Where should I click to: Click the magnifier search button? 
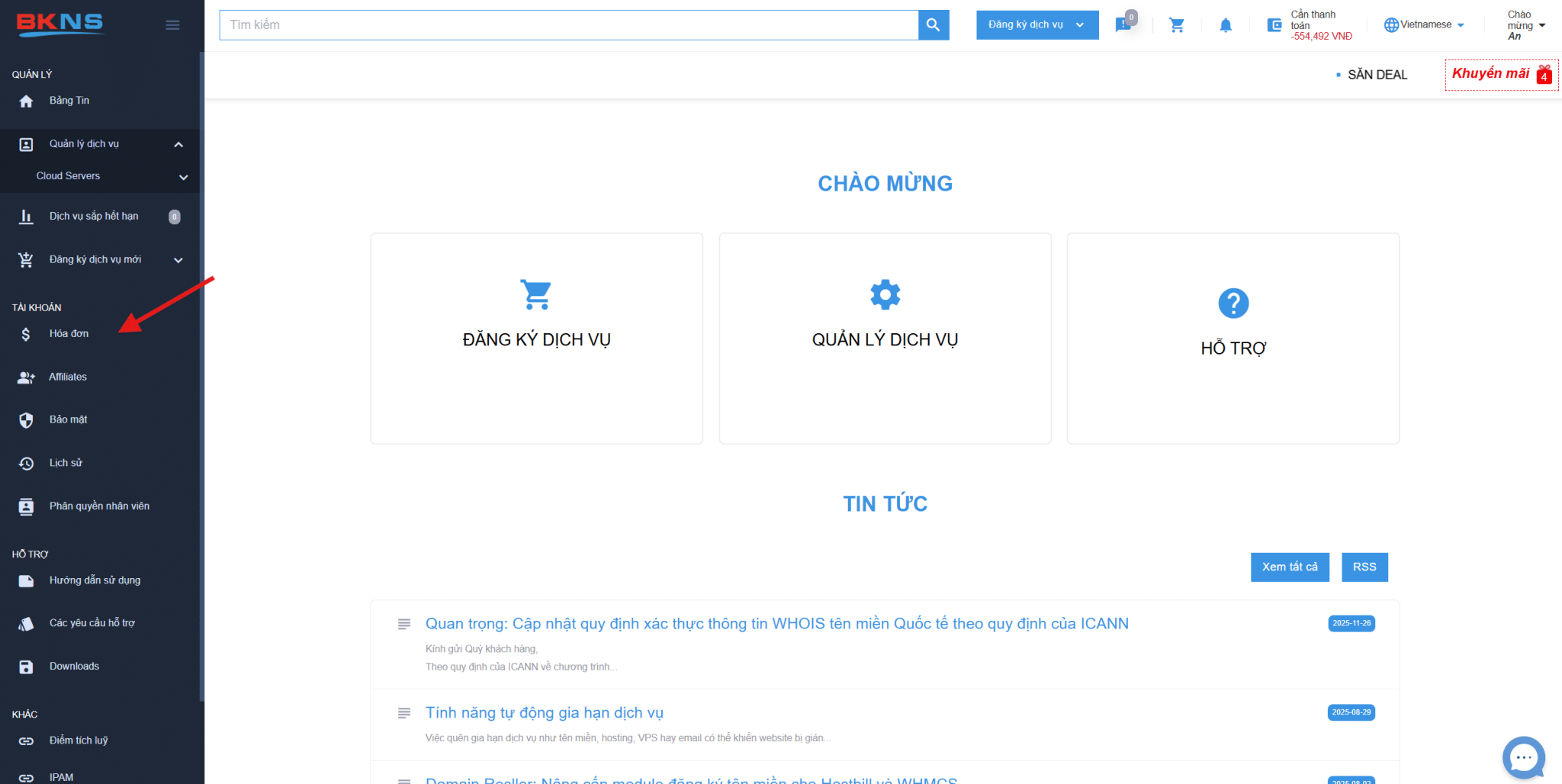point(933,25)
